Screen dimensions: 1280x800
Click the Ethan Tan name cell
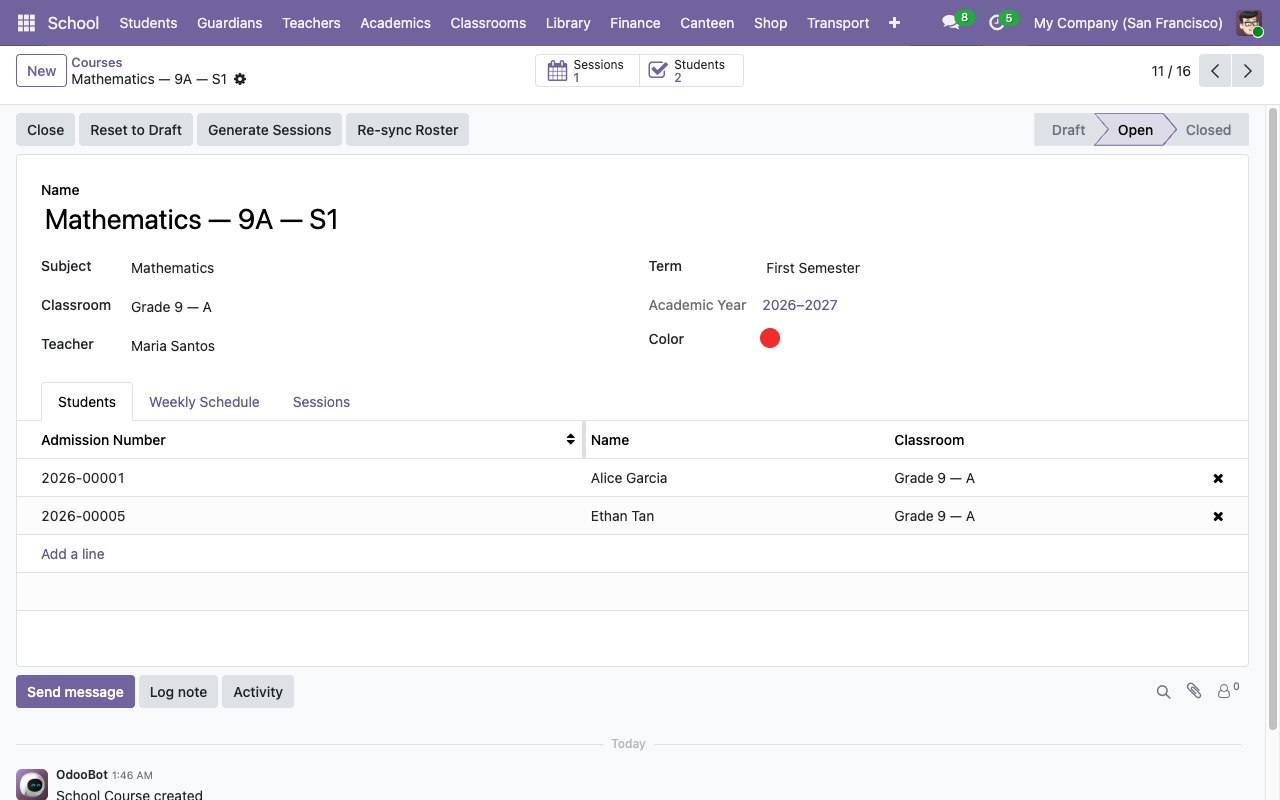click(x=623, y=516)
